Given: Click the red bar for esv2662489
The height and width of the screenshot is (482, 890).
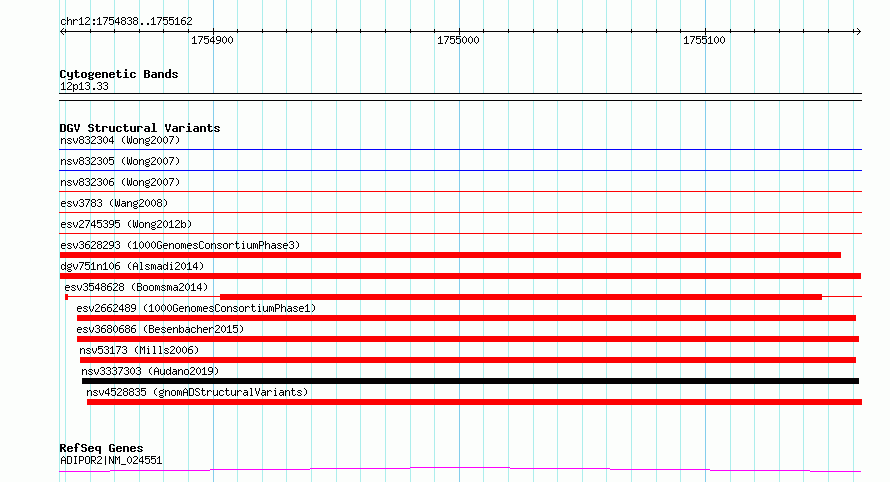Looking at the screenshot, I should click(466, 318).
